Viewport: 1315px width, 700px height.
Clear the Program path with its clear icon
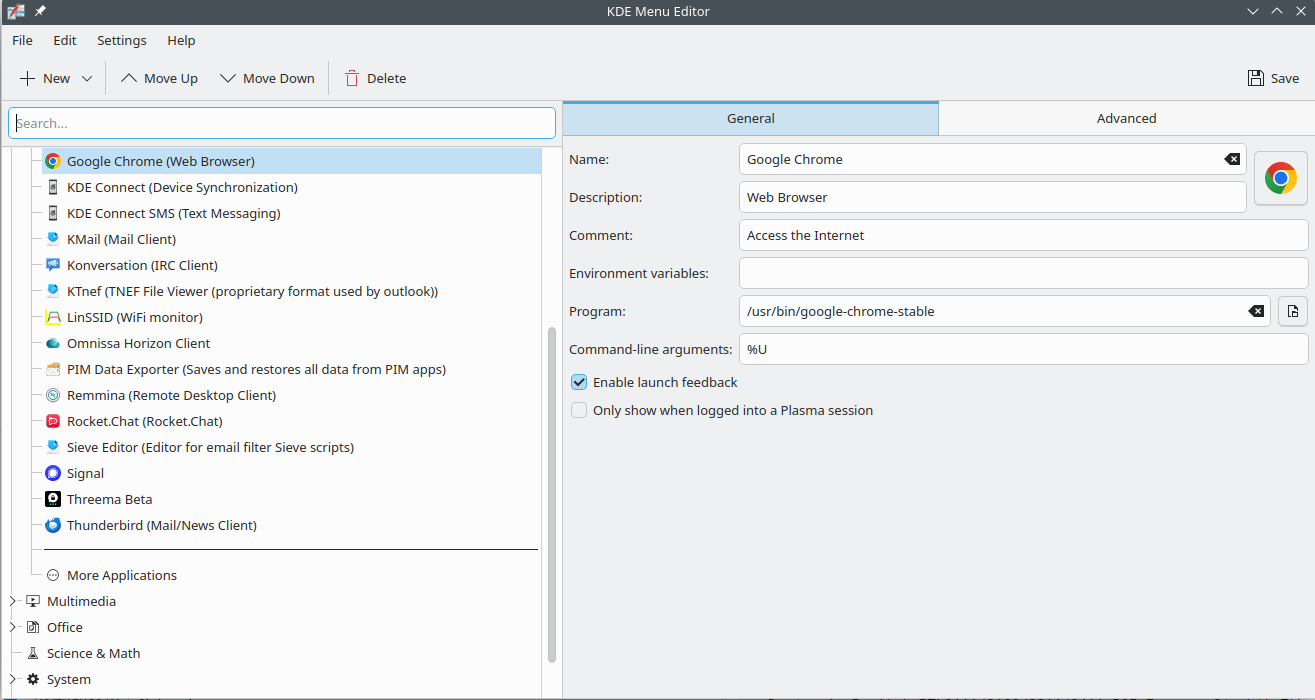tap(1256, 311)
